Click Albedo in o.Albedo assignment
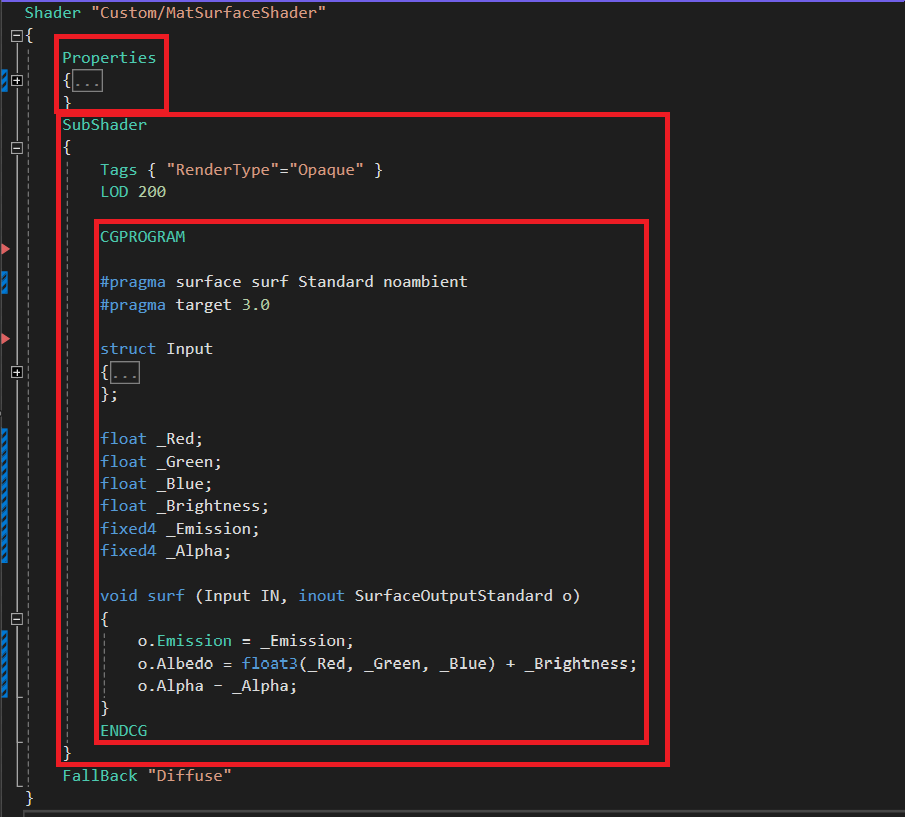The image size is (905, 817). point(185,664)
